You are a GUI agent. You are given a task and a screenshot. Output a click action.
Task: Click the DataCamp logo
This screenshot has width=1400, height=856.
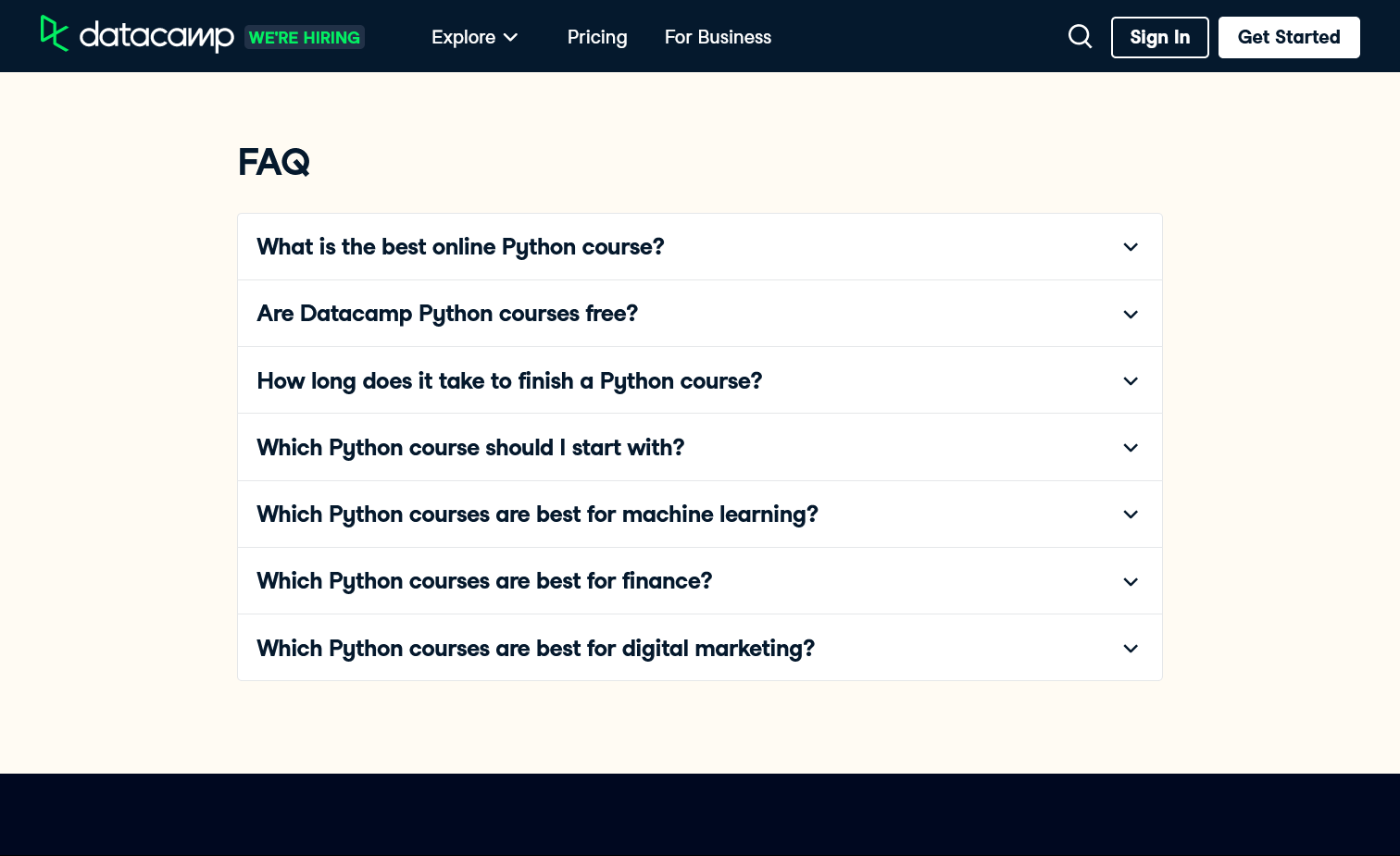137,36
